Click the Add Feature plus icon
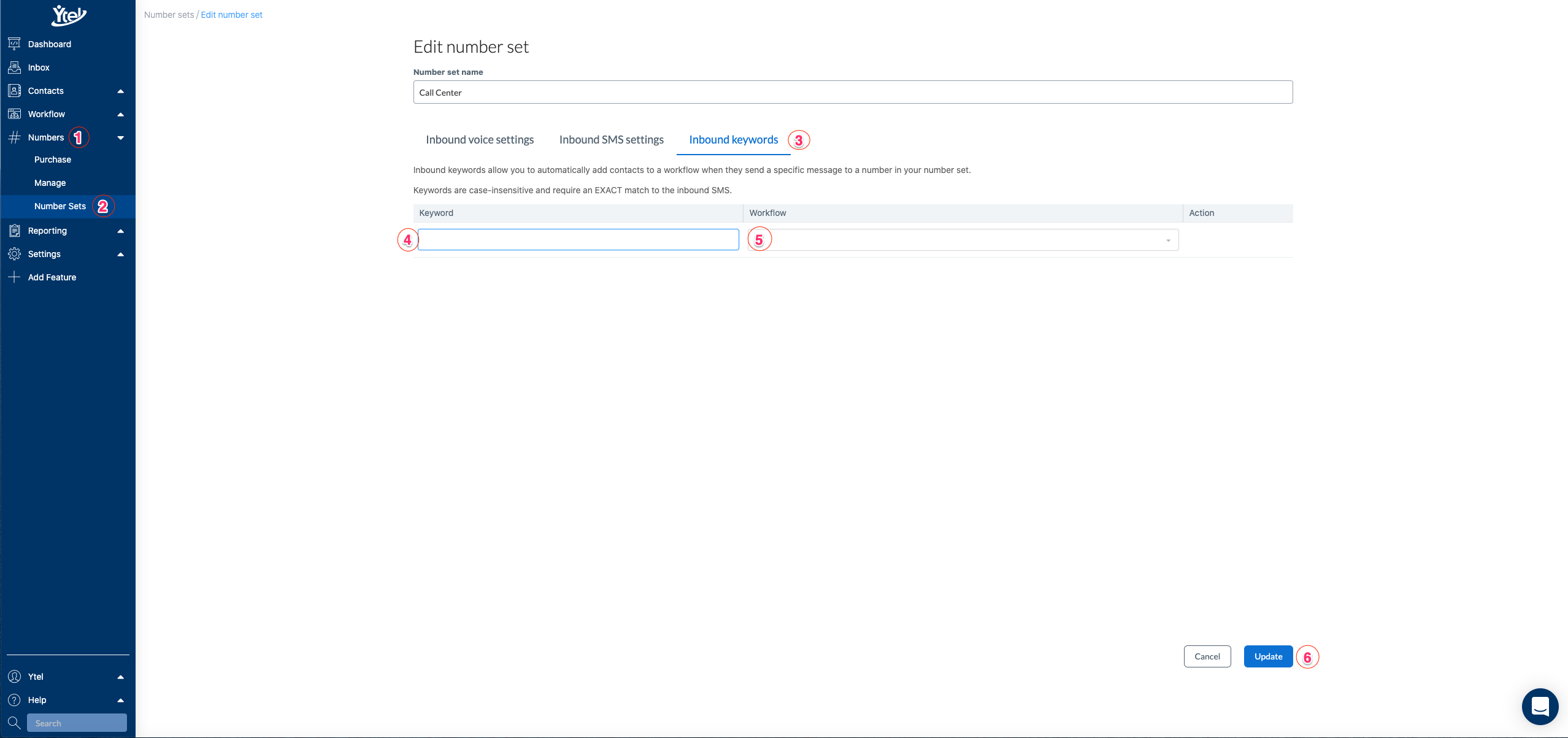 click(x=14, y=277)
